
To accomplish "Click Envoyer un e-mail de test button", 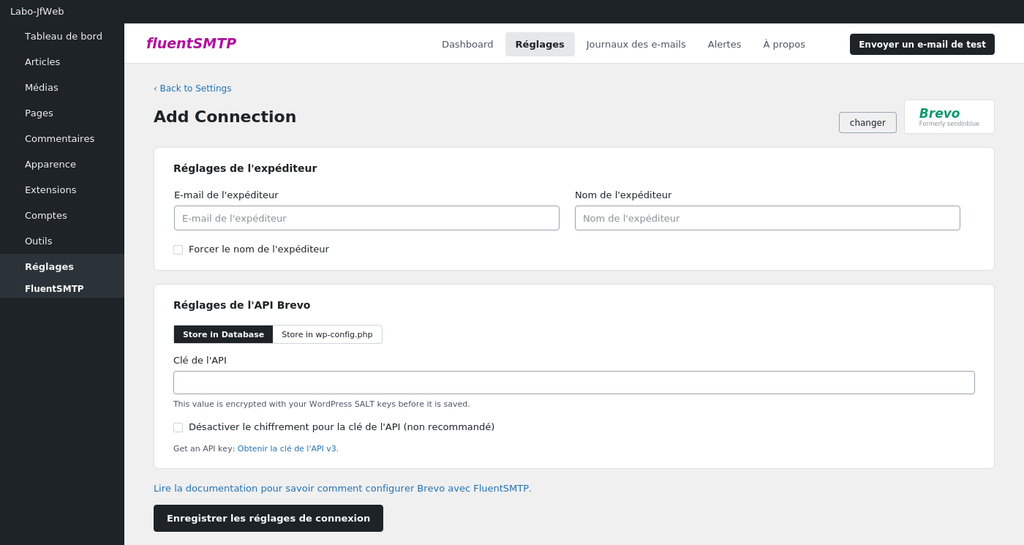I will [922, 44].
